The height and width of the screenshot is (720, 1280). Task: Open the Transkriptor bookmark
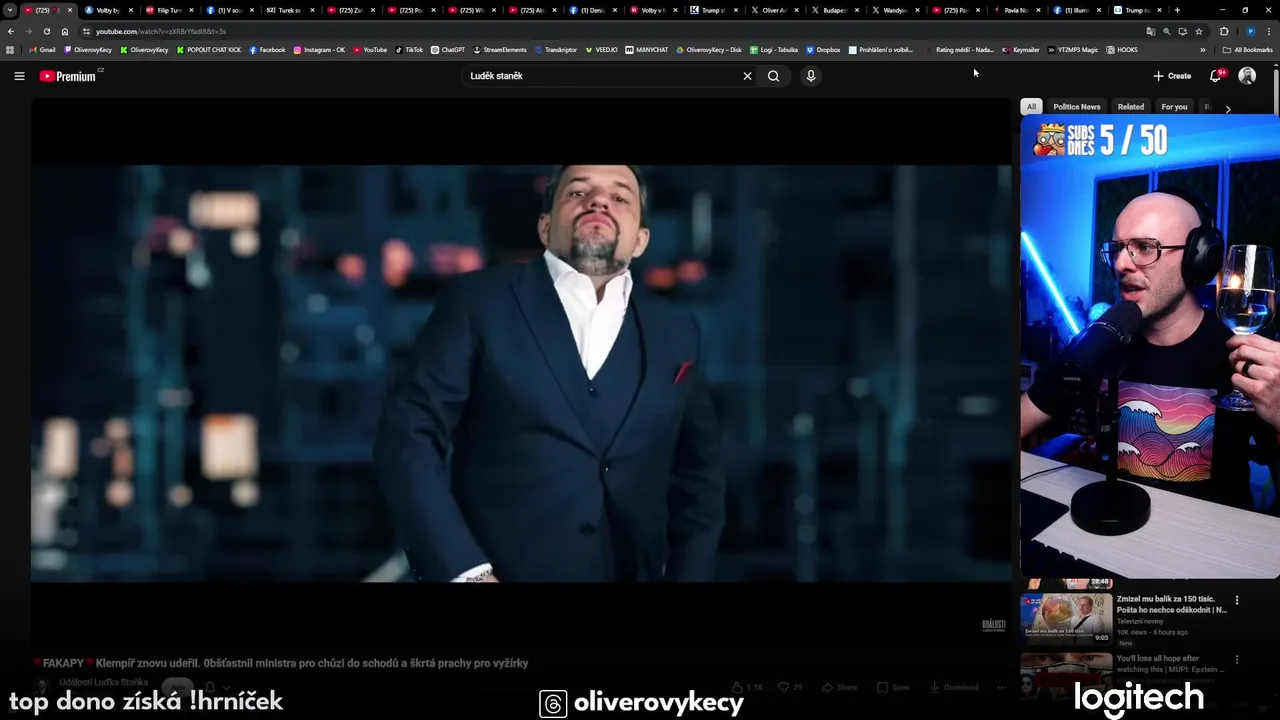coord(556,49)
